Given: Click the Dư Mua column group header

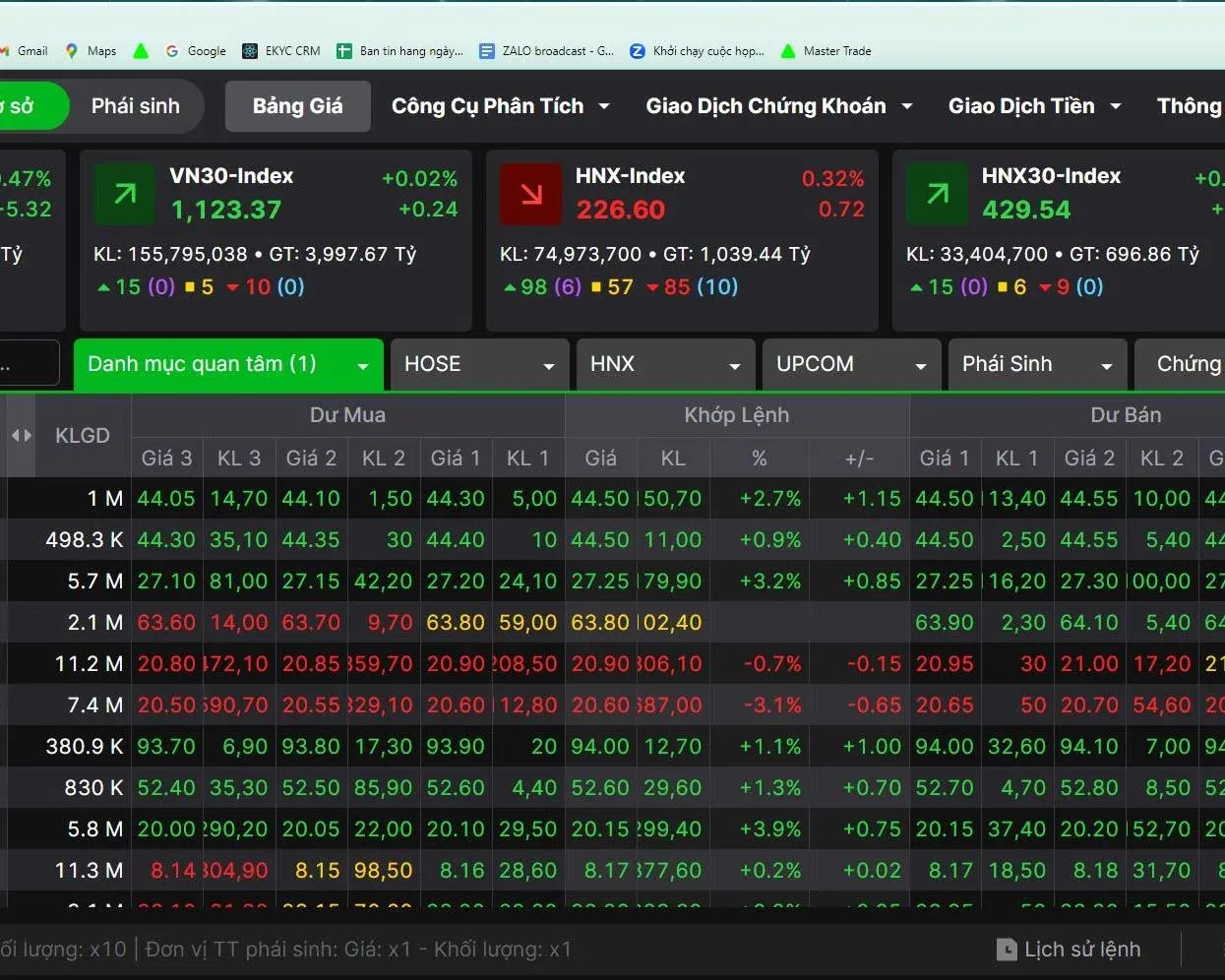Looking at the screenshot, I should point(347,415).
